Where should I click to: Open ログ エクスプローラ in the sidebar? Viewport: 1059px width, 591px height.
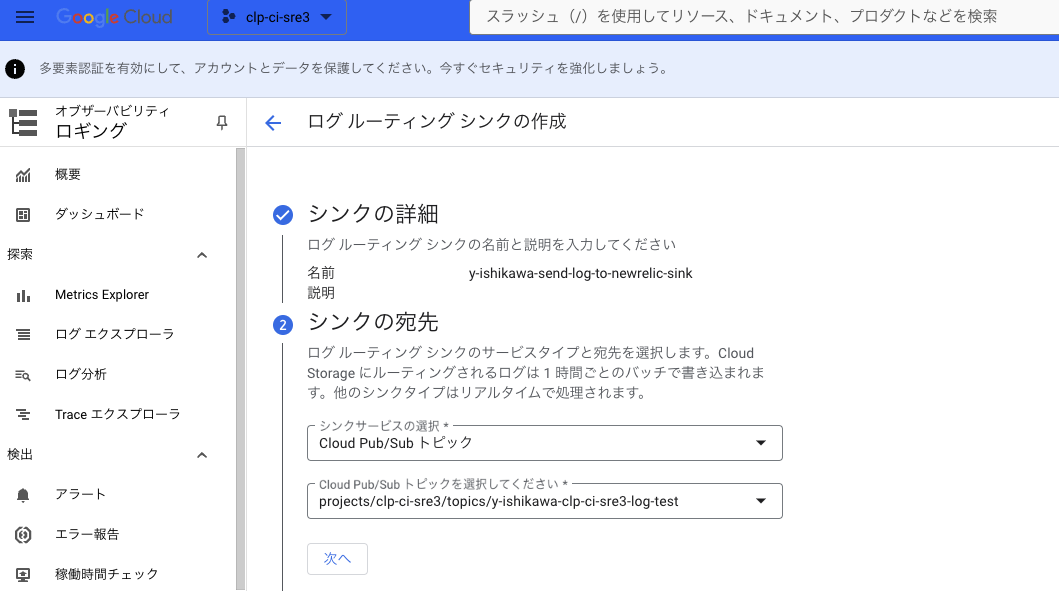pos(115,334)
